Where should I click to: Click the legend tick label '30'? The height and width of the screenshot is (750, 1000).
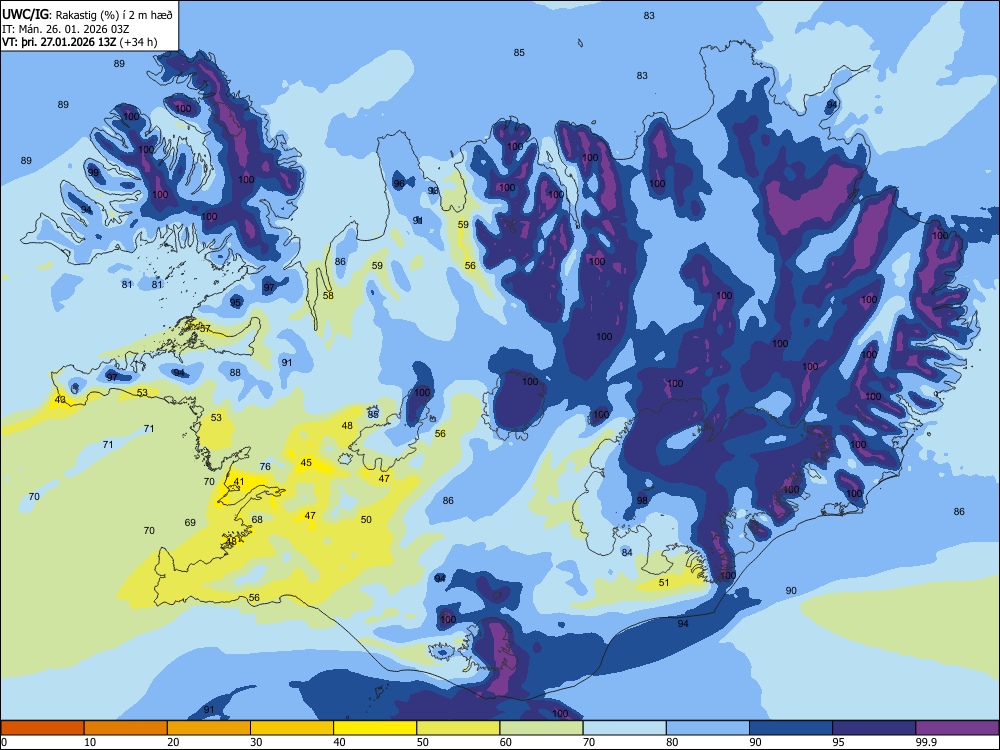[256, 742]
